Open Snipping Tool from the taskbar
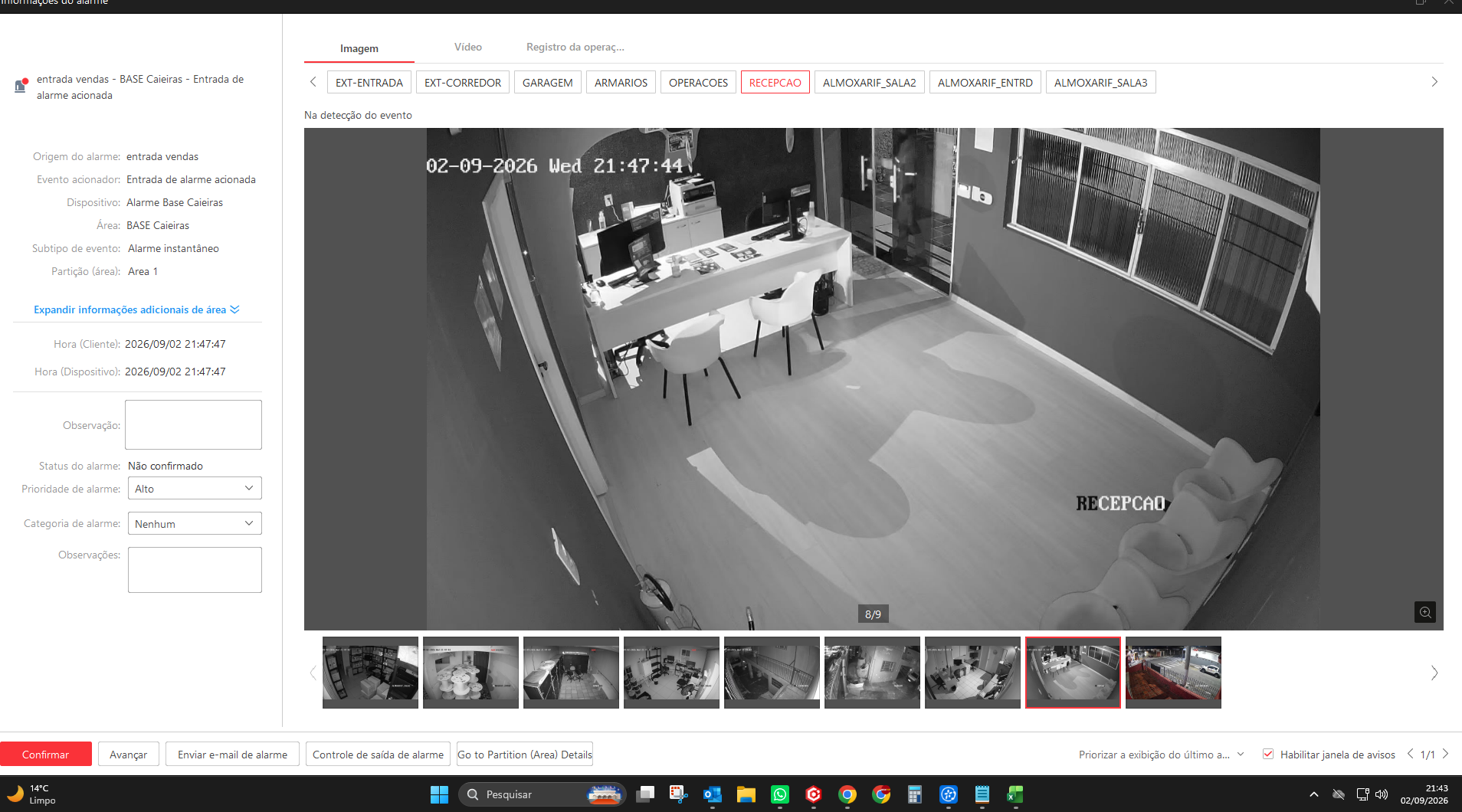Screen dimensions: 1462x812 tap(679, 794)
